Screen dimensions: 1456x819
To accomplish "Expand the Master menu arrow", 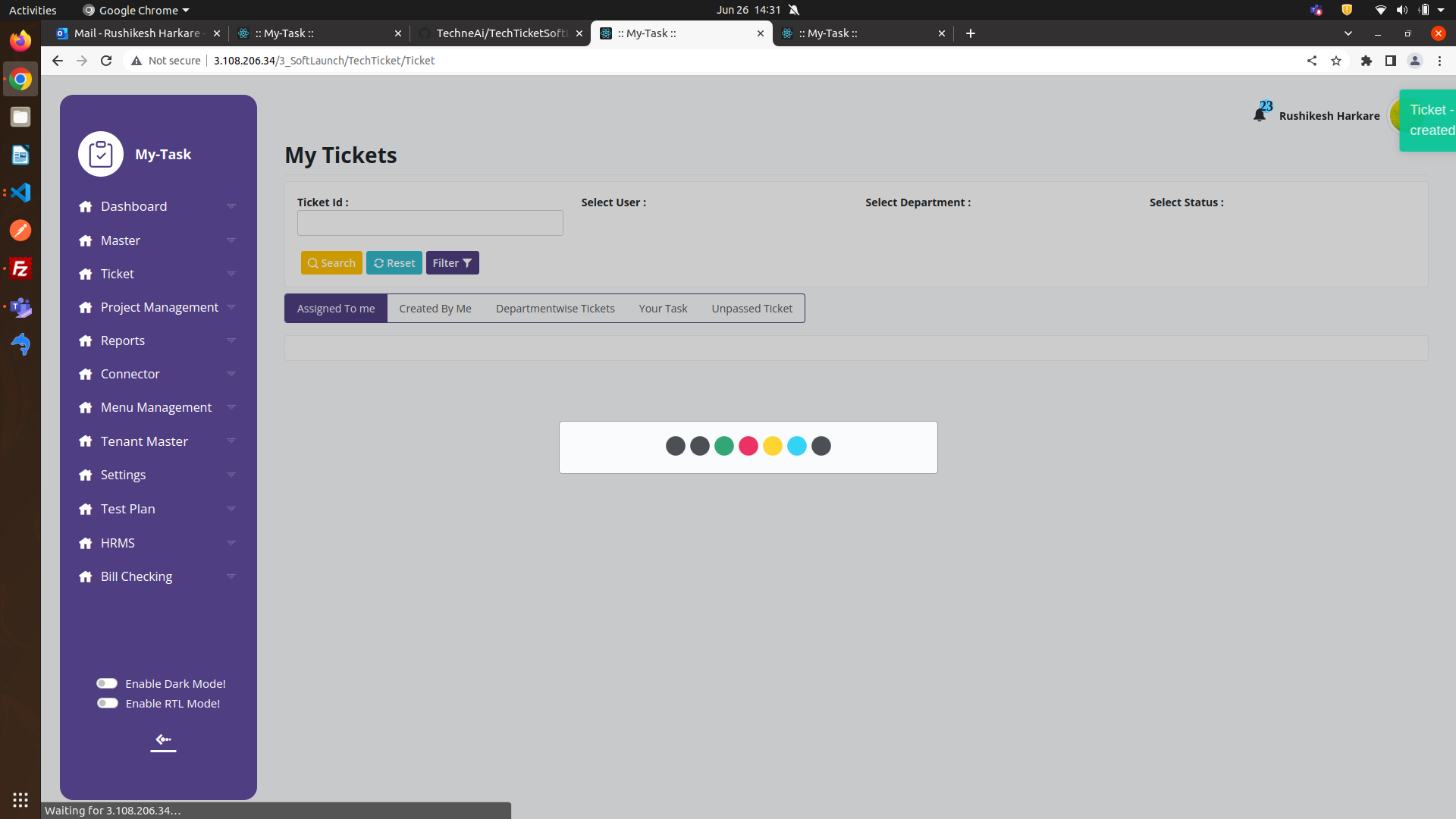I will (231, 240).
